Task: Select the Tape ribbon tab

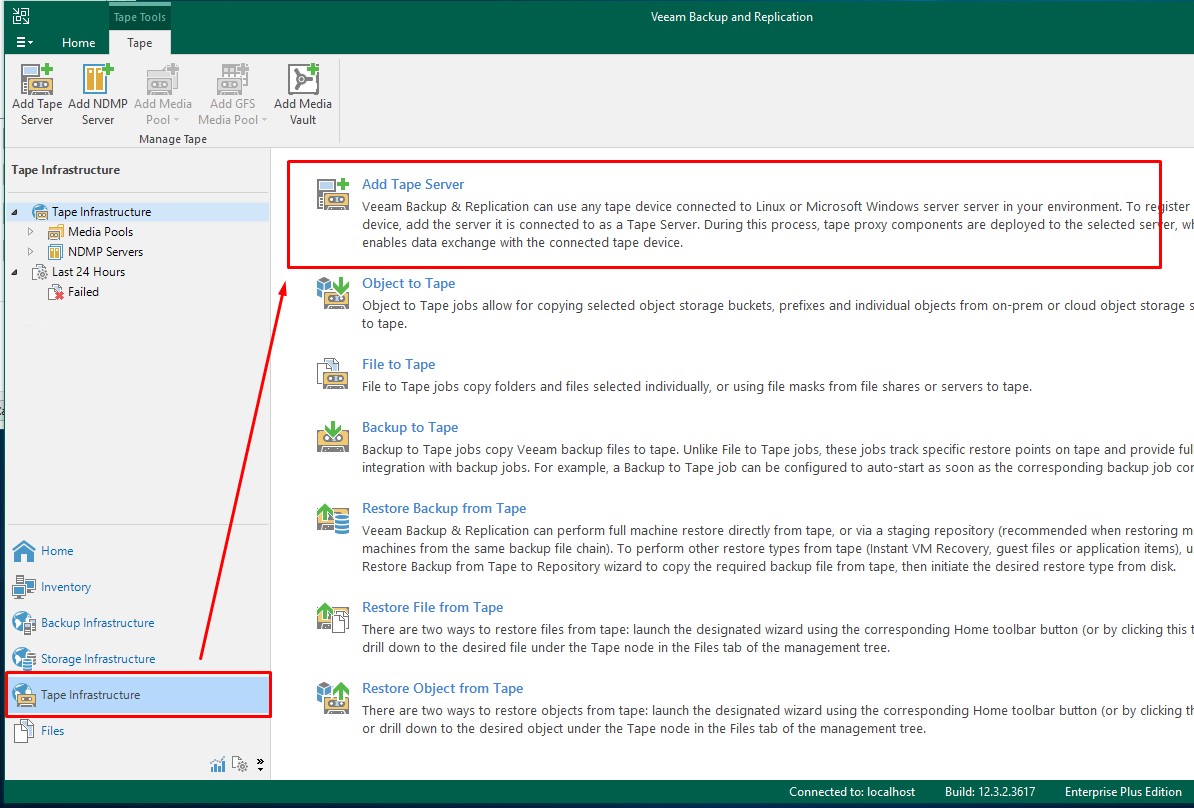Action: point(140,43)
